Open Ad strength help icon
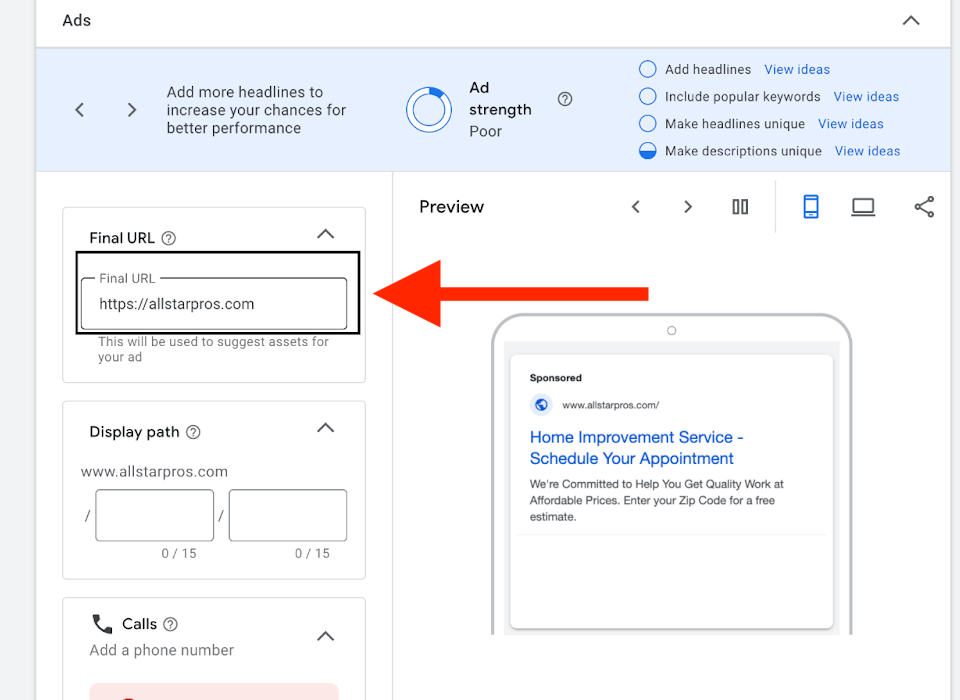This screenshot has height=700, width=960. pos(565,99)
